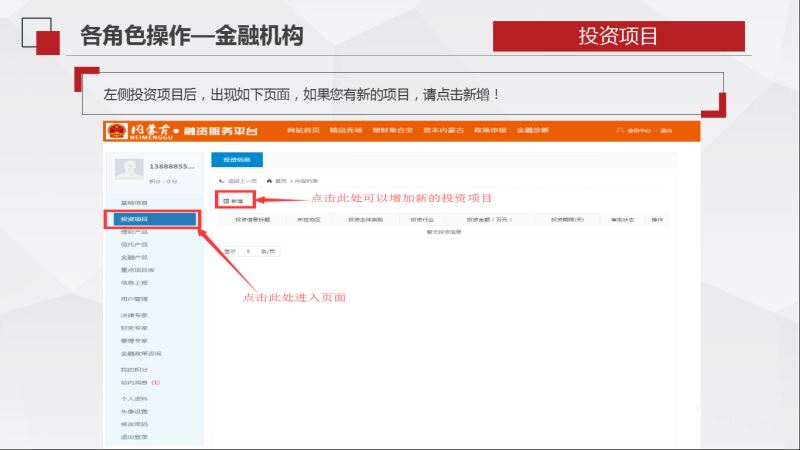Viewport: 800px width, 450px height.
Task: Open 信托产品 sidebar item
Action: point(134,245)
